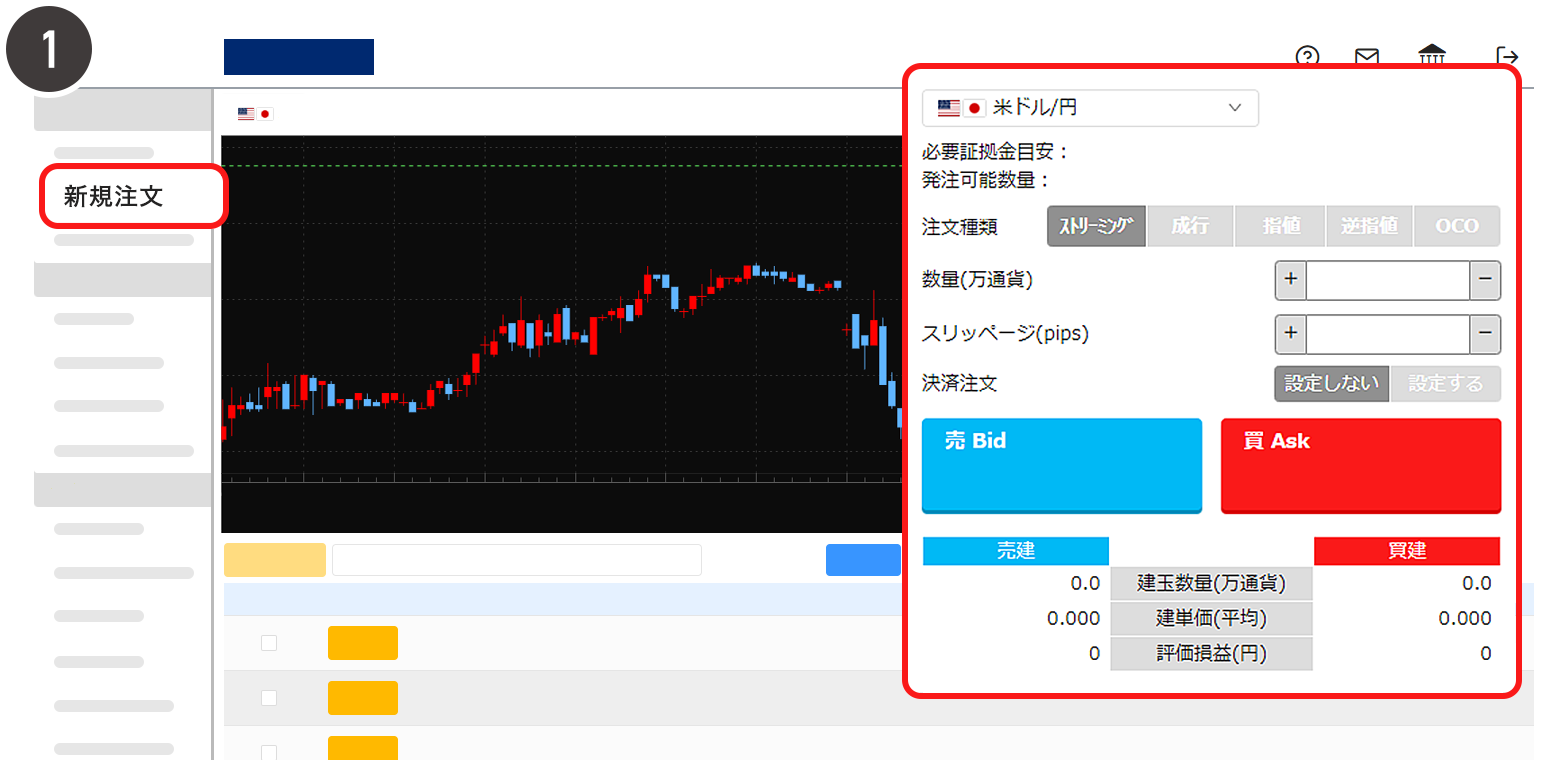Click the 評価損益(円) label

tap(1211, 654)
